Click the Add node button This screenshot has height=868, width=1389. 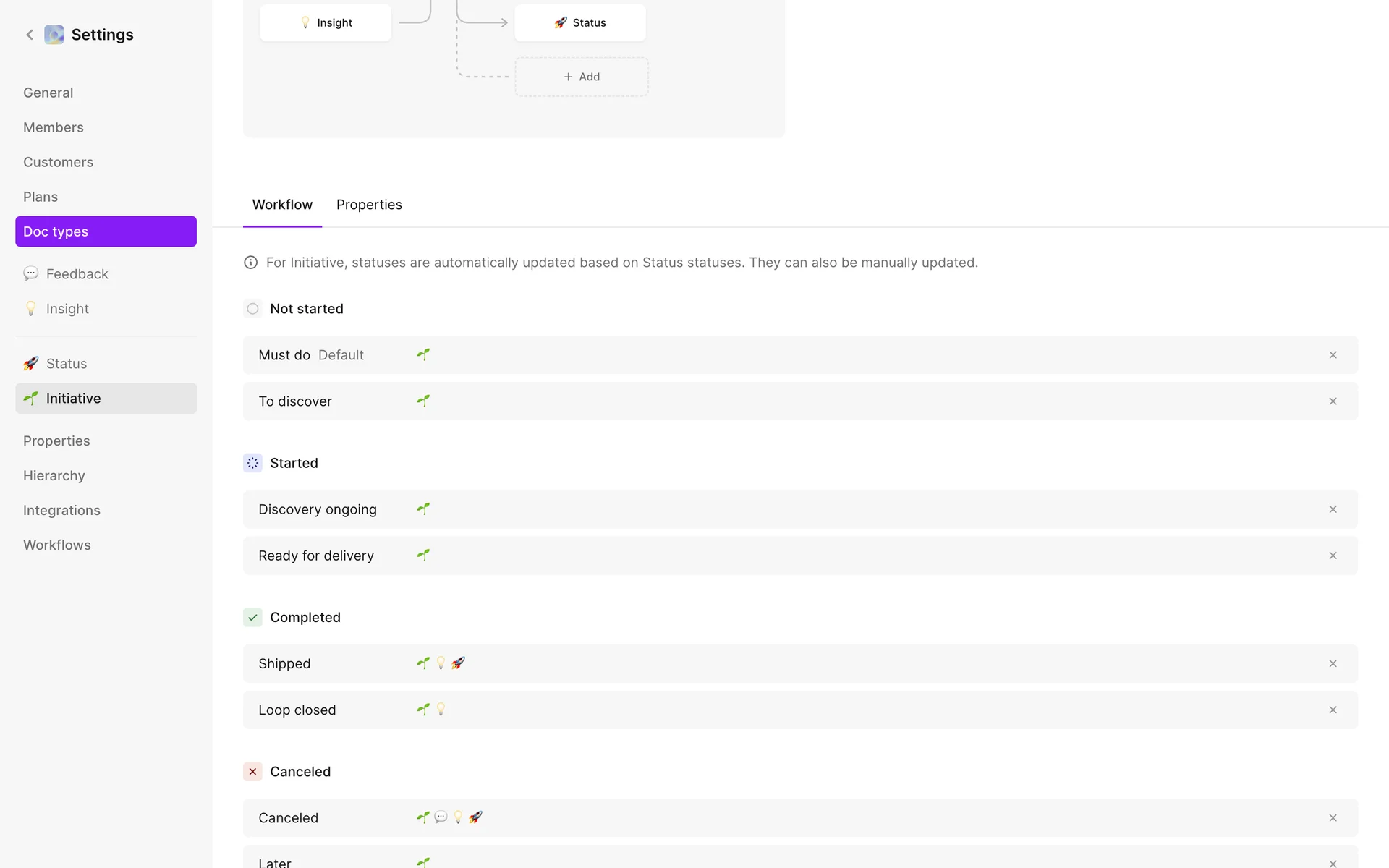click(582, 77)
